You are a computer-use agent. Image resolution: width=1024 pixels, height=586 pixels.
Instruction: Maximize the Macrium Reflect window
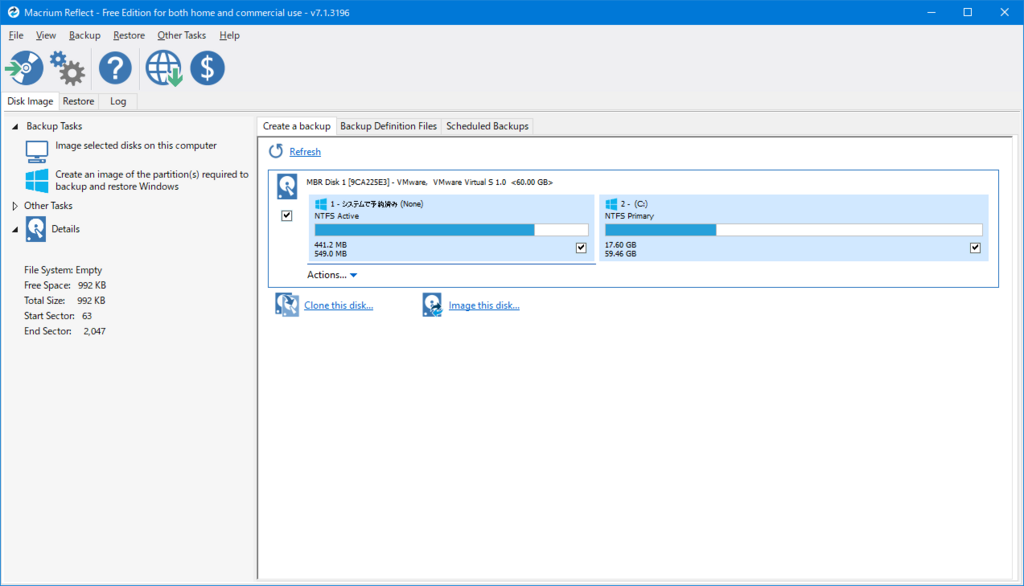968,12
